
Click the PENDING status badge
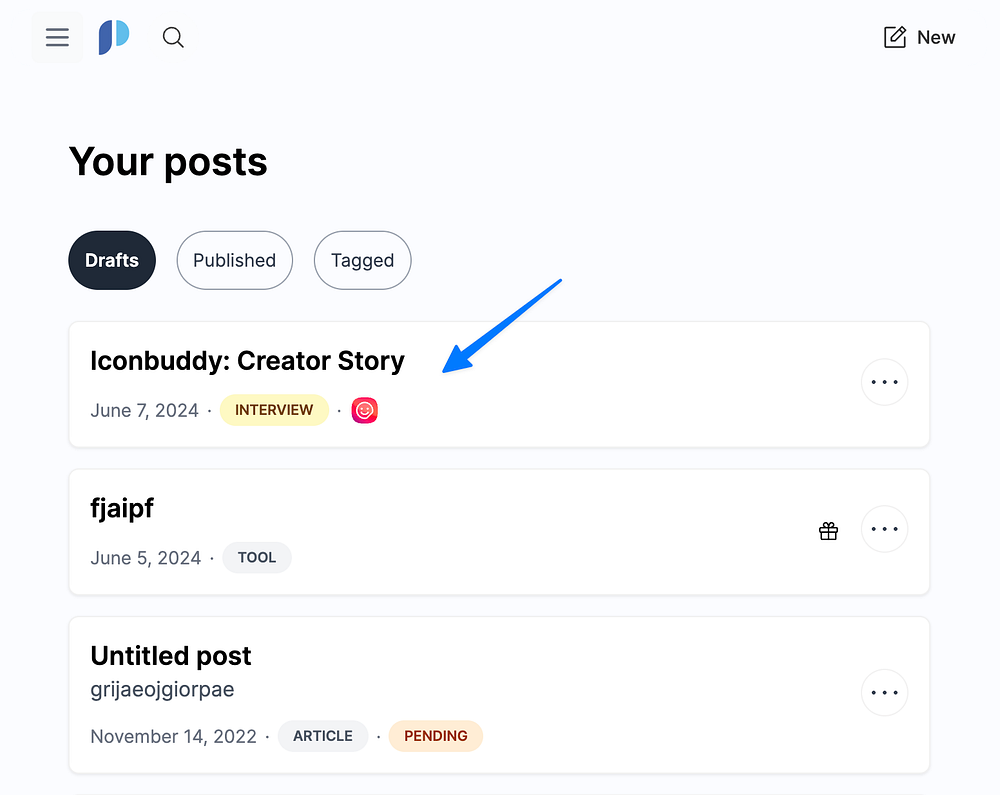click(x=435, y=736)
